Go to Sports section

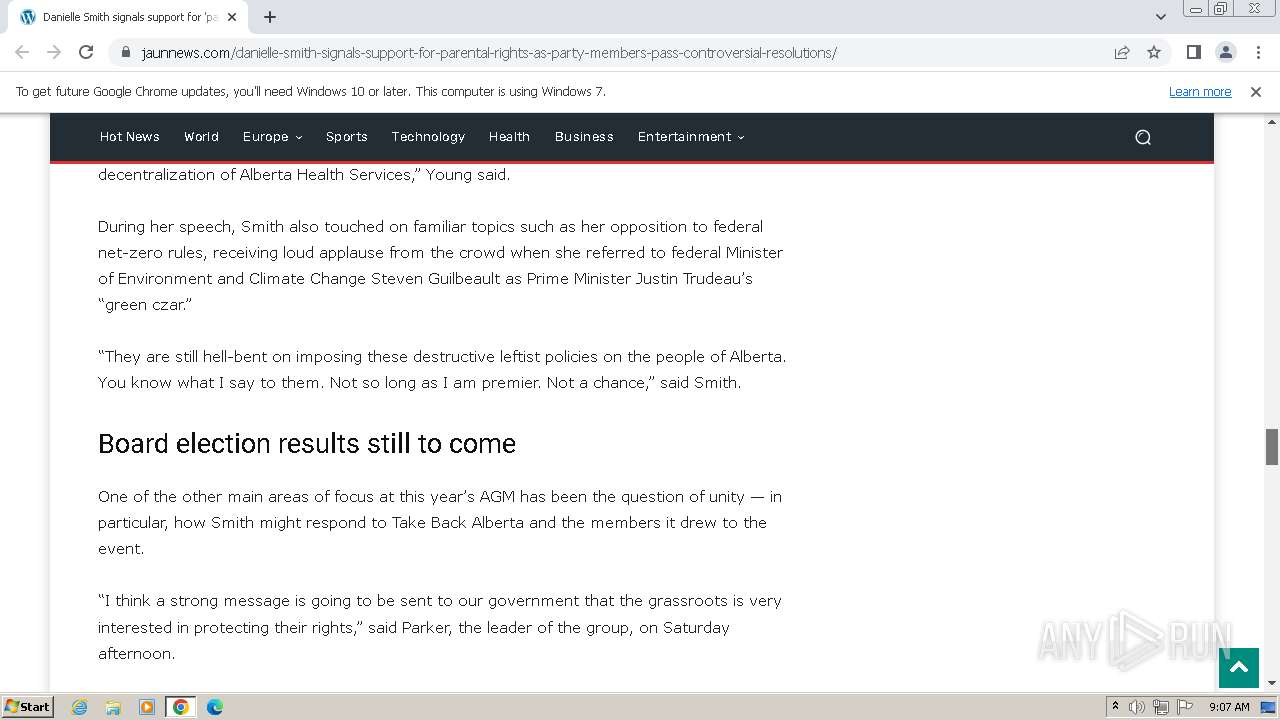(347, 137)
